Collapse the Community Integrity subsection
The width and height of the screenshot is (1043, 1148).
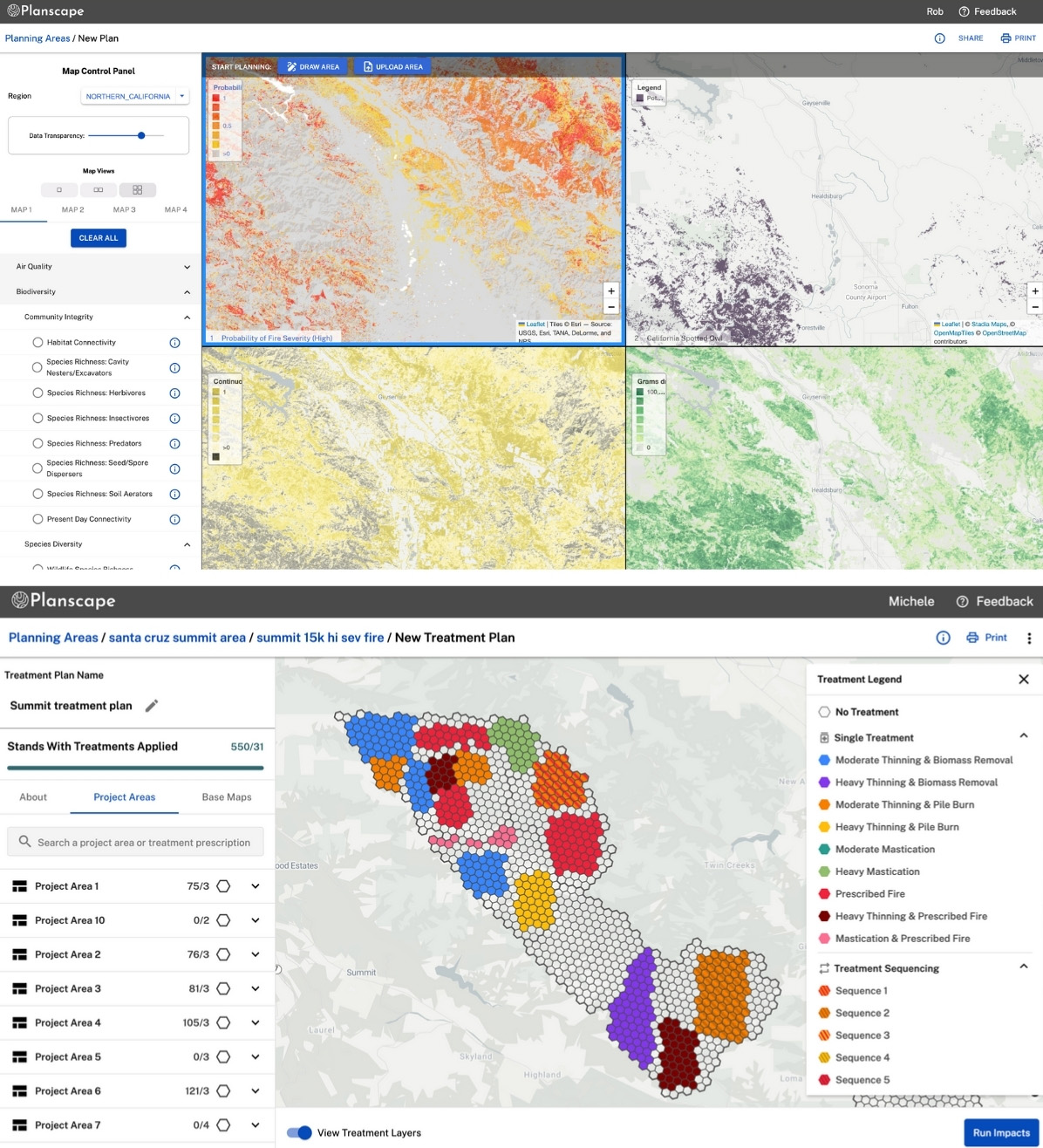coord(187,318)
